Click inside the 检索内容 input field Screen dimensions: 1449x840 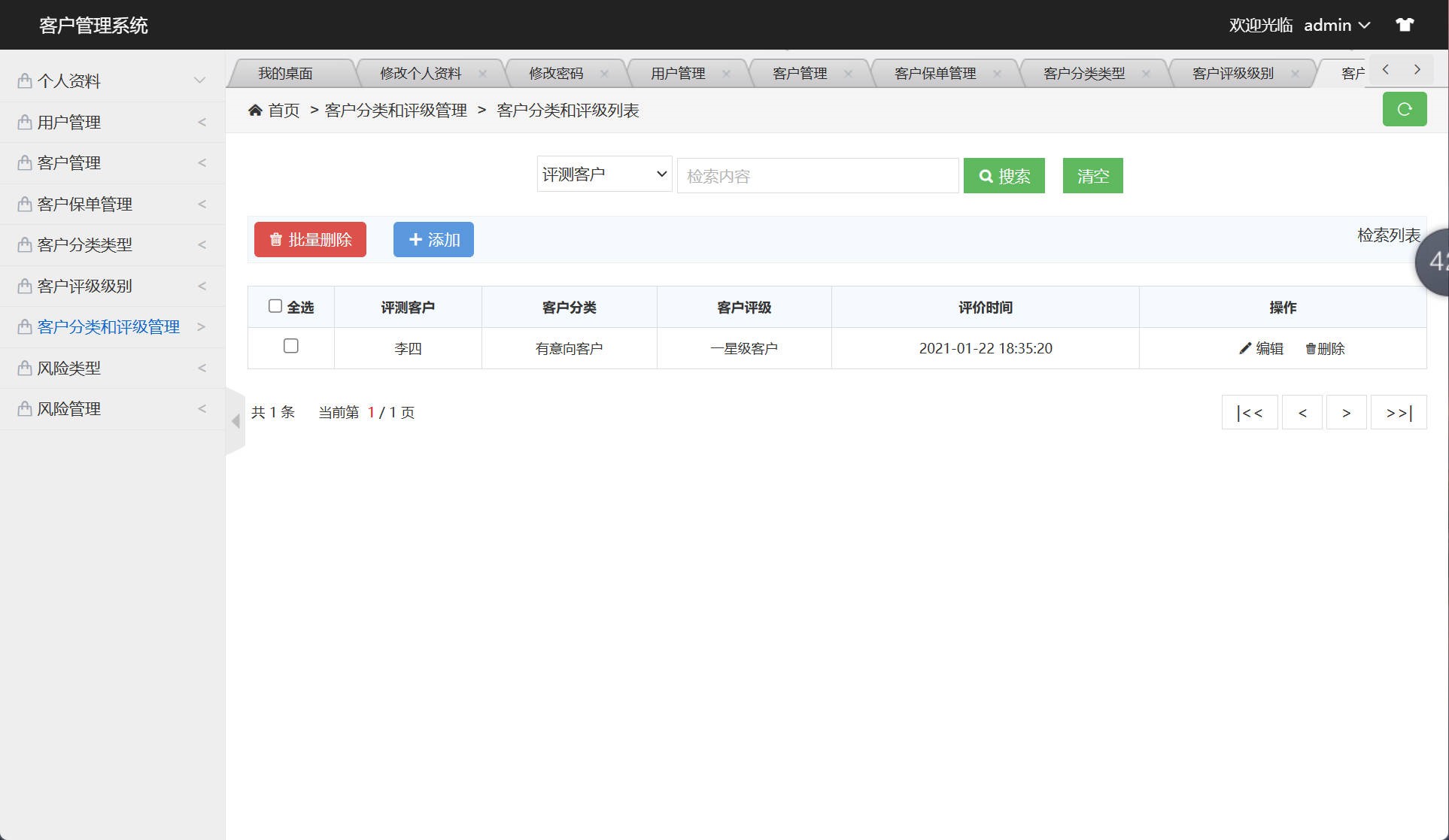tap(816, 175)
